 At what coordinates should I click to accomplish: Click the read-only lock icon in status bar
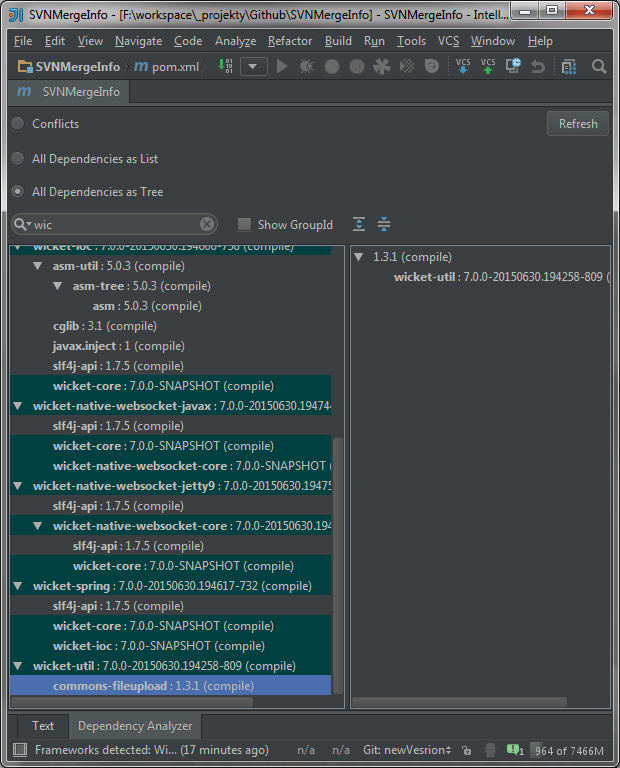click(x=467, y=750)
